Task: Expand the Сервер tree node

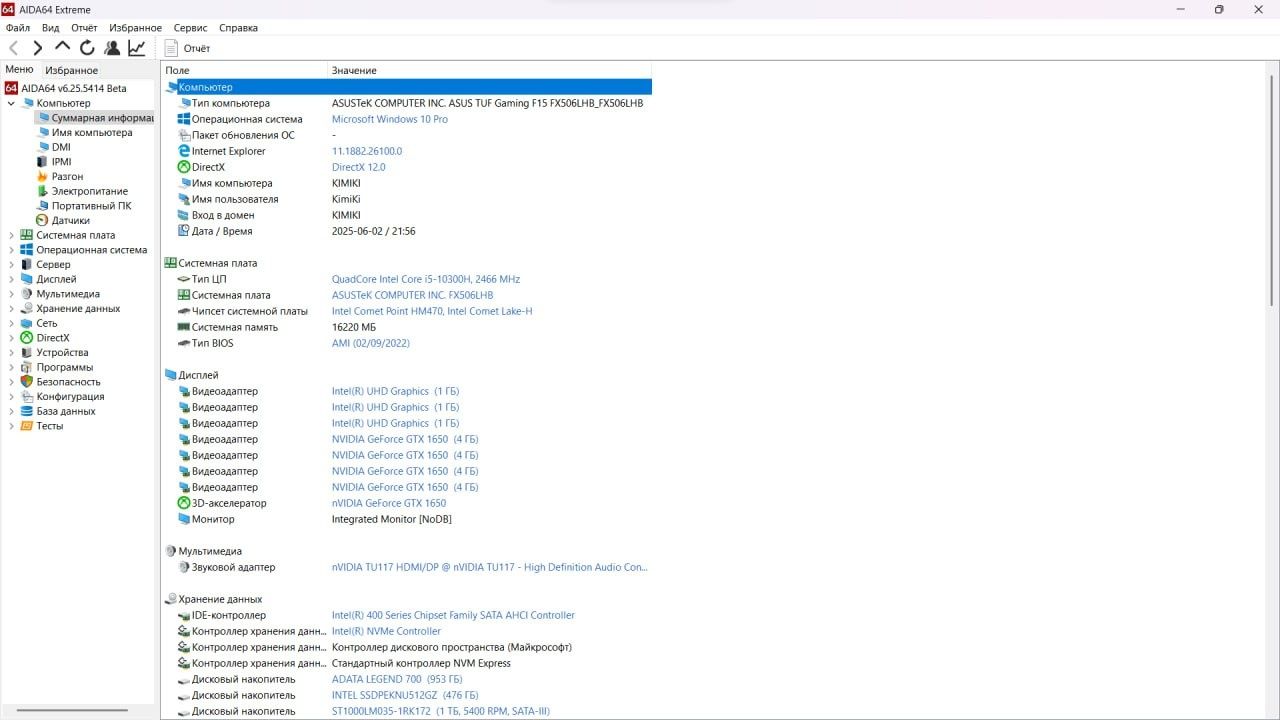Action: tap(12, 265)
